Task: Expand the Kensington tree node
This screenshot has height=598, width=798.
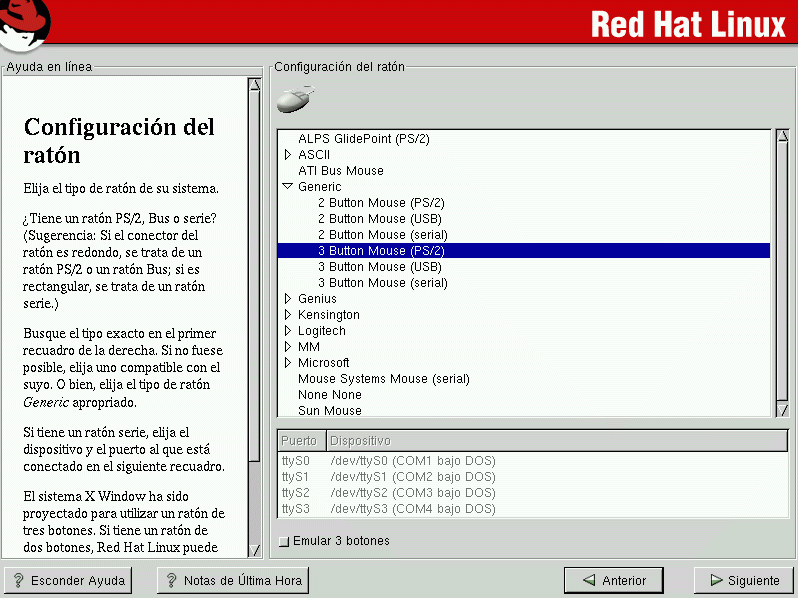Action: [x=287, y=315]
